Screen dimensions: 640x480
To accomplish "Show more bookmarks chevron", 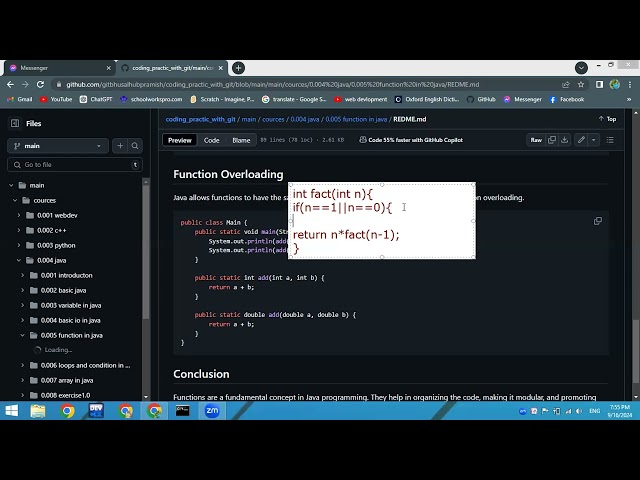I will (629, 99).
